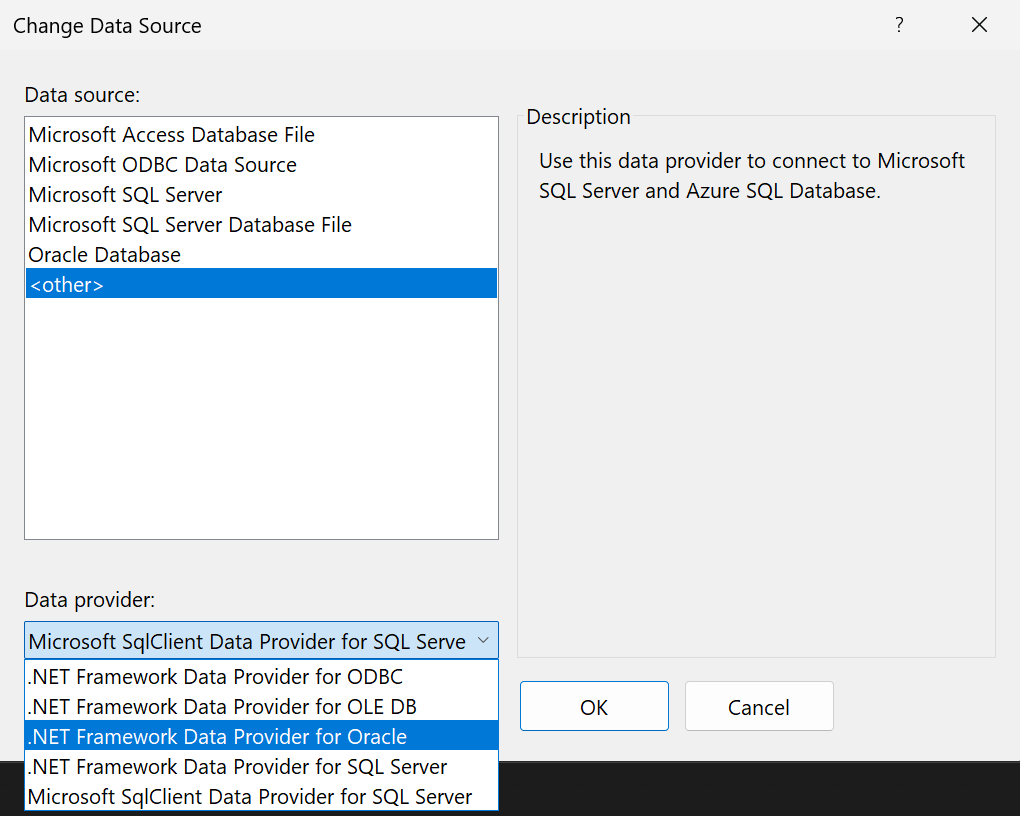Select Microsoft SQL Server data source
This screenshot has width=1020, height=816.
tap(124, 194)
